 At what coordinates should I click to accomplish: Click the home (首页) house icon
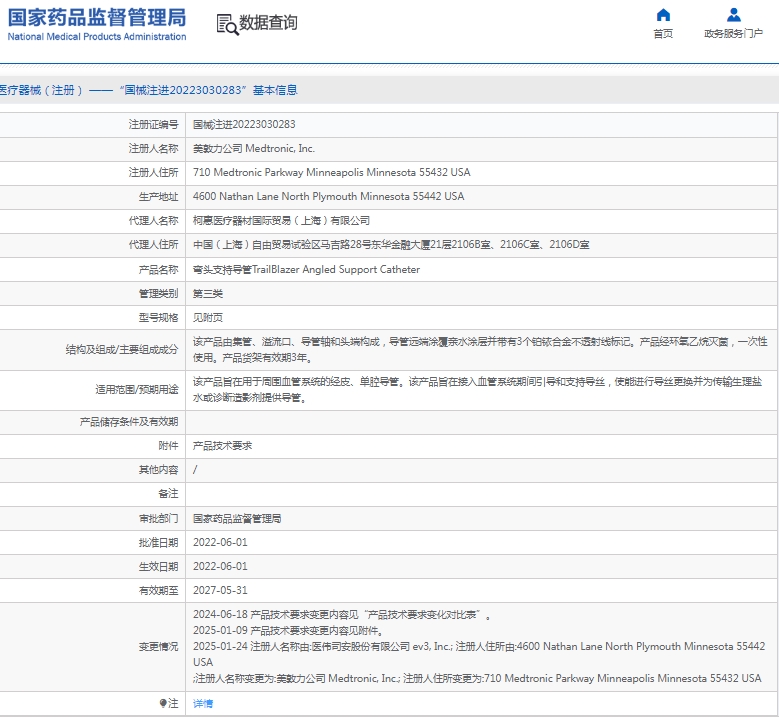(x=663, y=15)
